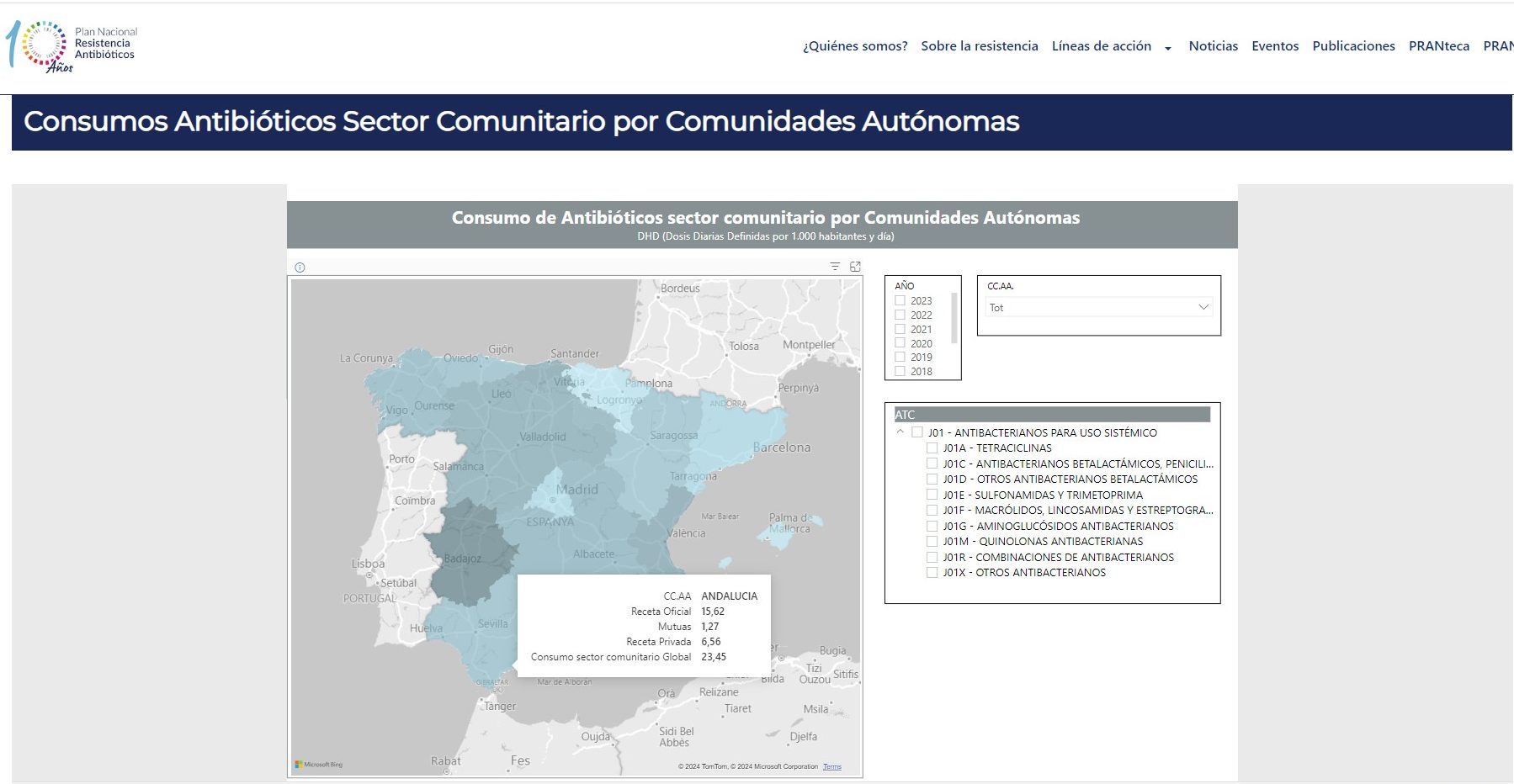Click the Plan Nacional Resistencia Antibióticos logo
Viewport: 1514px width, 784px height.
point(72,46)
